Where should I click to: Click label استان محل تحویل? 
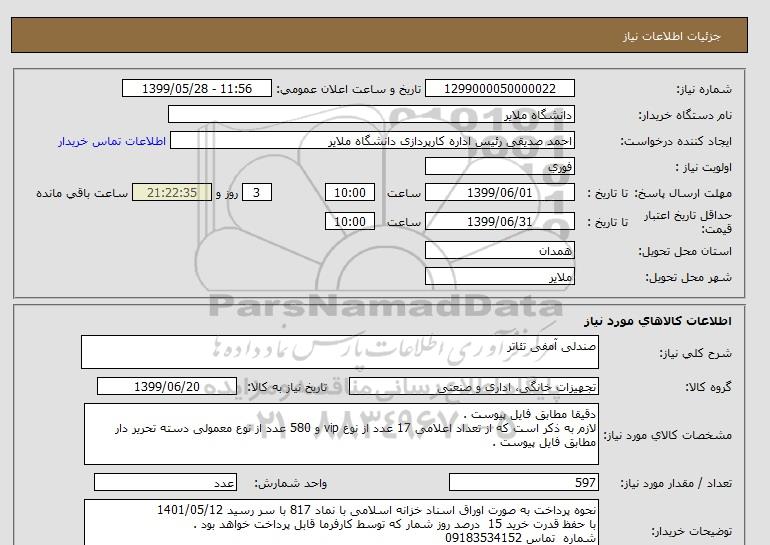pyautogui.click(x=685, y=251)
